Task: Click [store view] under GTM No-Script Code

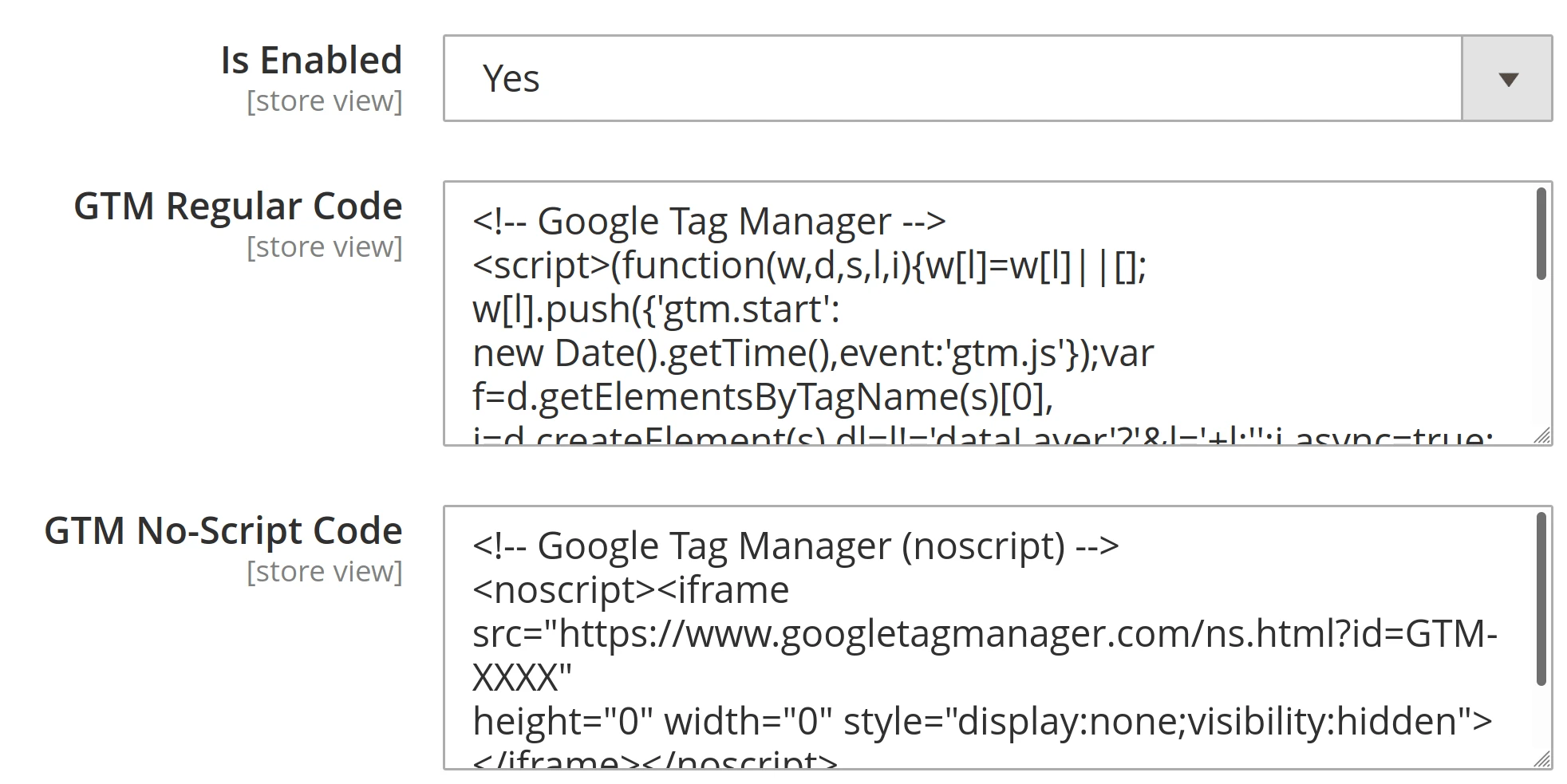Action: coord(324,571)
